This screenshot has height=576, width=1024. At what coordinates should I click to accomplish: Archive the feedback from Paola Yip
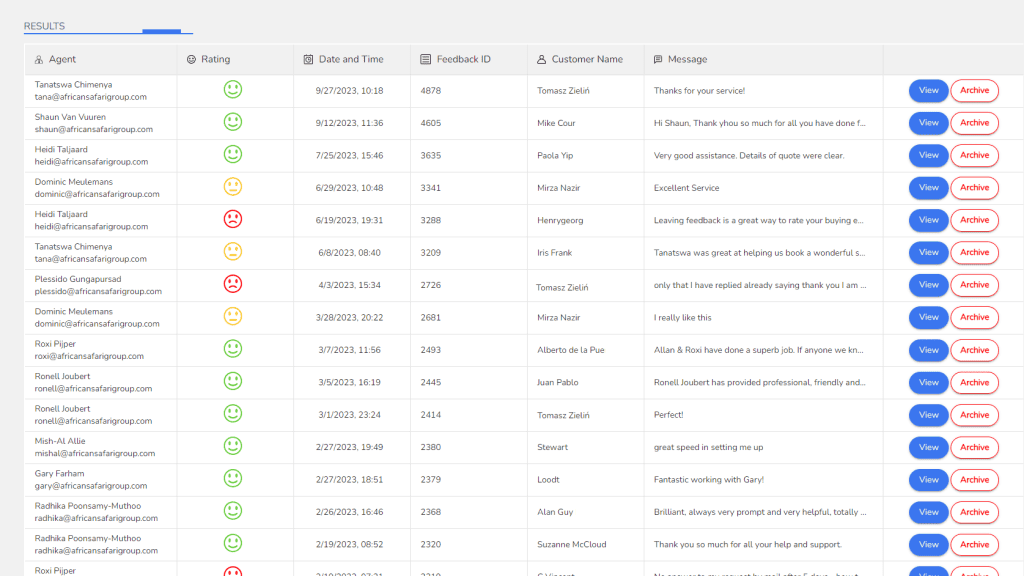[x=974, y=155]
